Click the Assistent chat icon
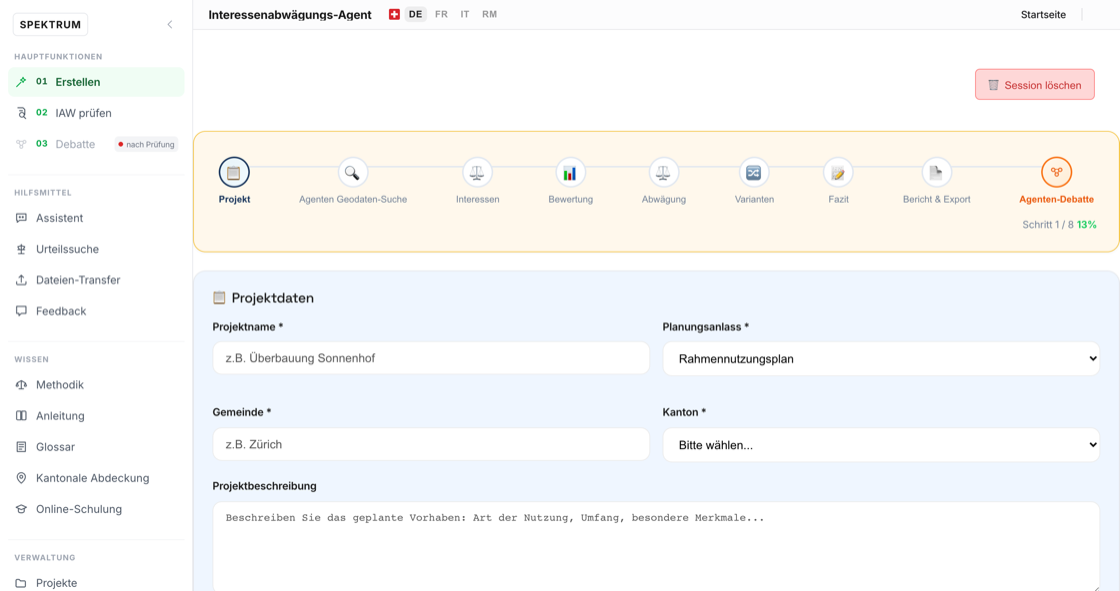Screen dimensions: 1120x591 [x=21, y=218]
